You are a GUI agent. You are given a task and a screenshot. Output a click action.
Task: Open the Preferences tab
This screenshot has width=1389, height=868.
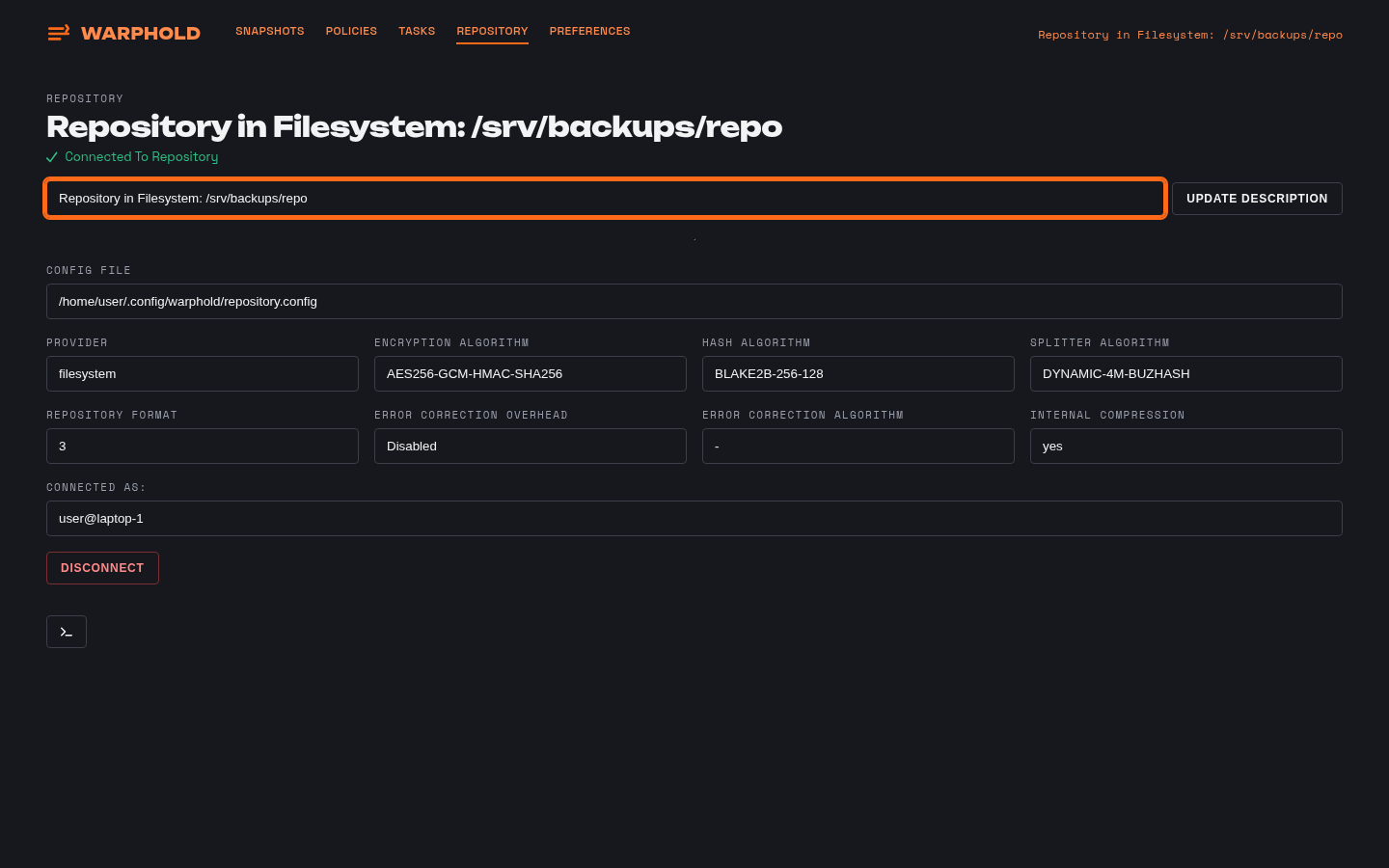click(x=590, y=31)
